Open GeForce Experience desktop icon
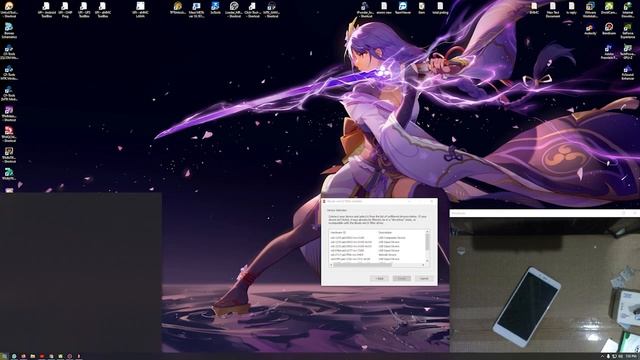The height and width of the screenshot is (360, 640). pyautogui.click(x=628, y=31)
